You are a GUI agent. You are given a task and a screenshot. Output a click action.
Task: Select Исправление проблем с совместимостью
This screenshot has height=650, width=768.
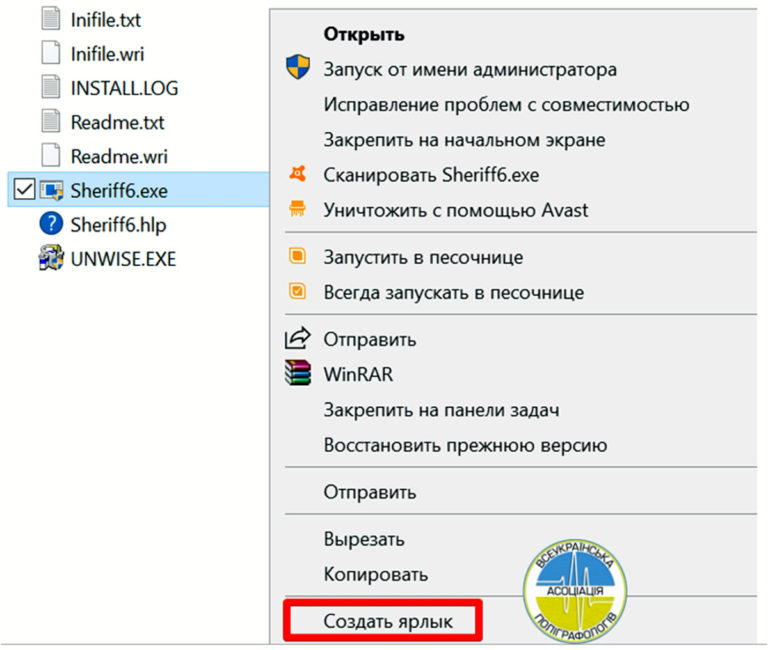coord(506,105)
